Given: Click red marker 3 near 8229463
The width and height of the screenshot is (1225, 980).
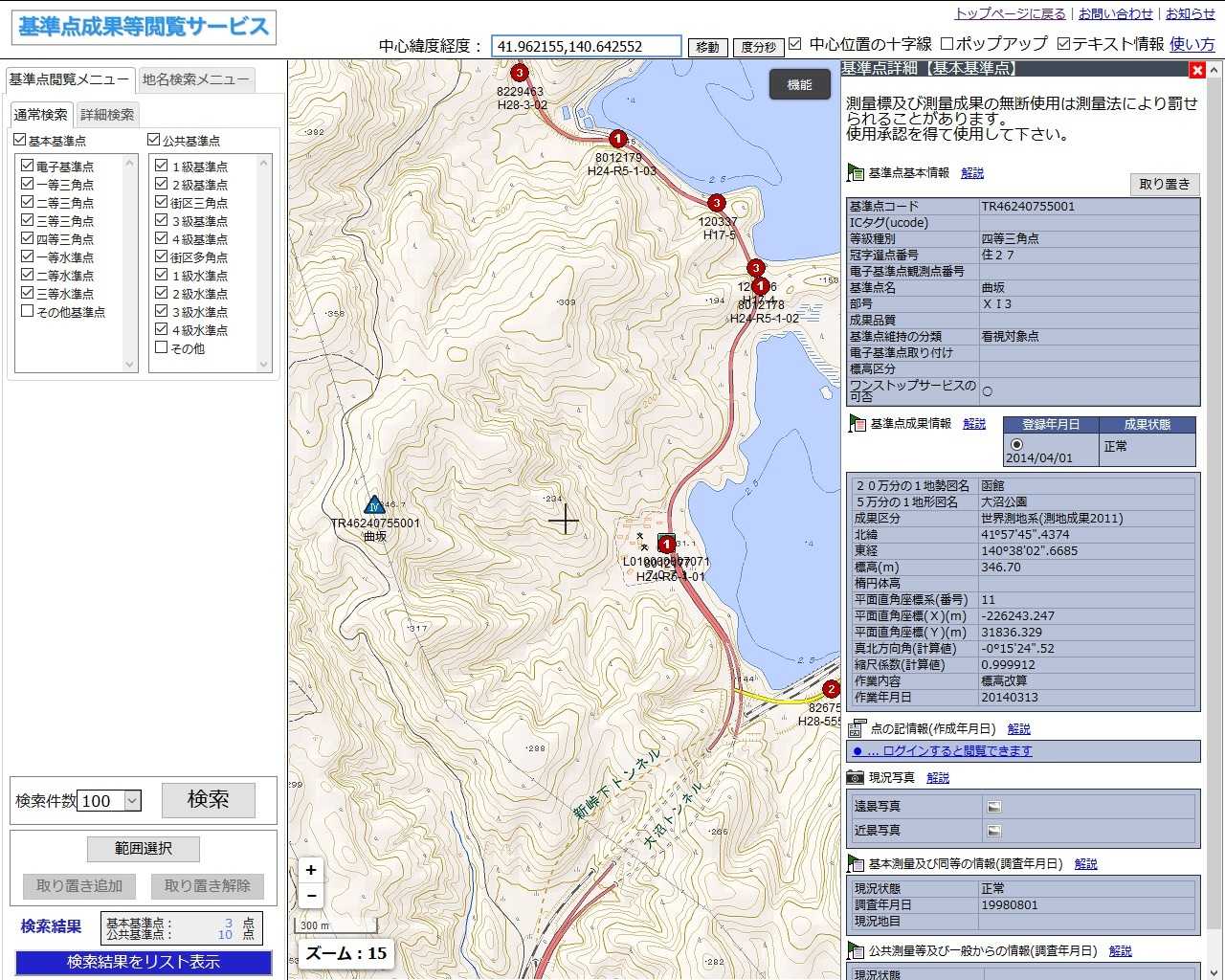Looking at the screenshot, I should (x=519, y=73).
